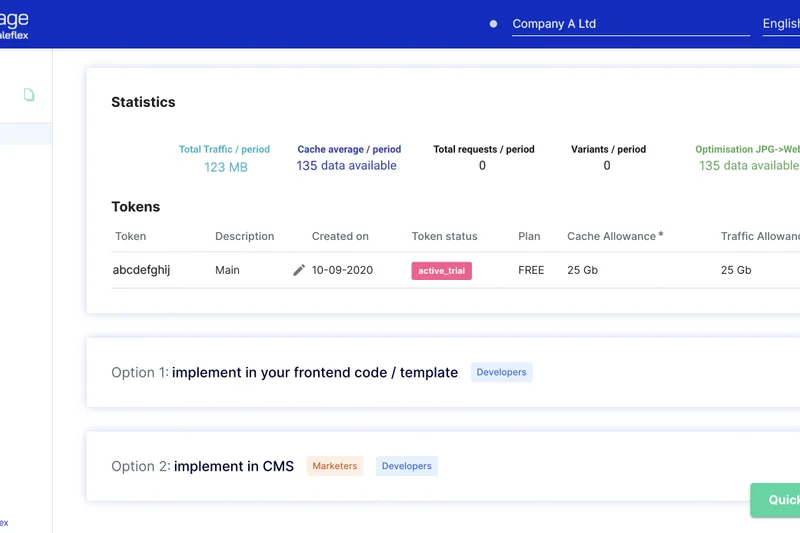Click the white dot beside Company A Ltd
Viewport: 800px width, 533px height.
click(x=493, y=24)
